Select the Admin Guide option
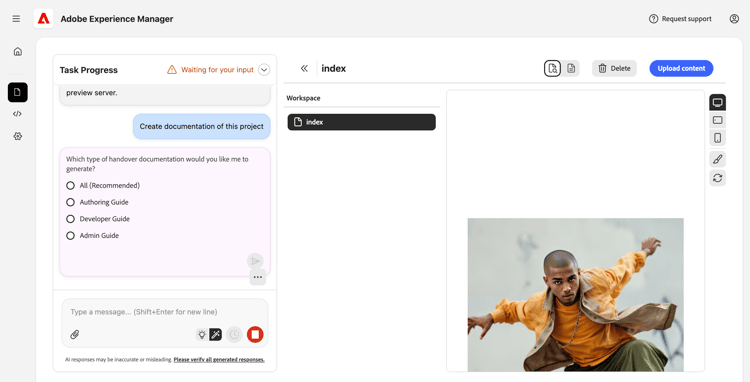Screen dimensions: 750x382 click(92, 236)
